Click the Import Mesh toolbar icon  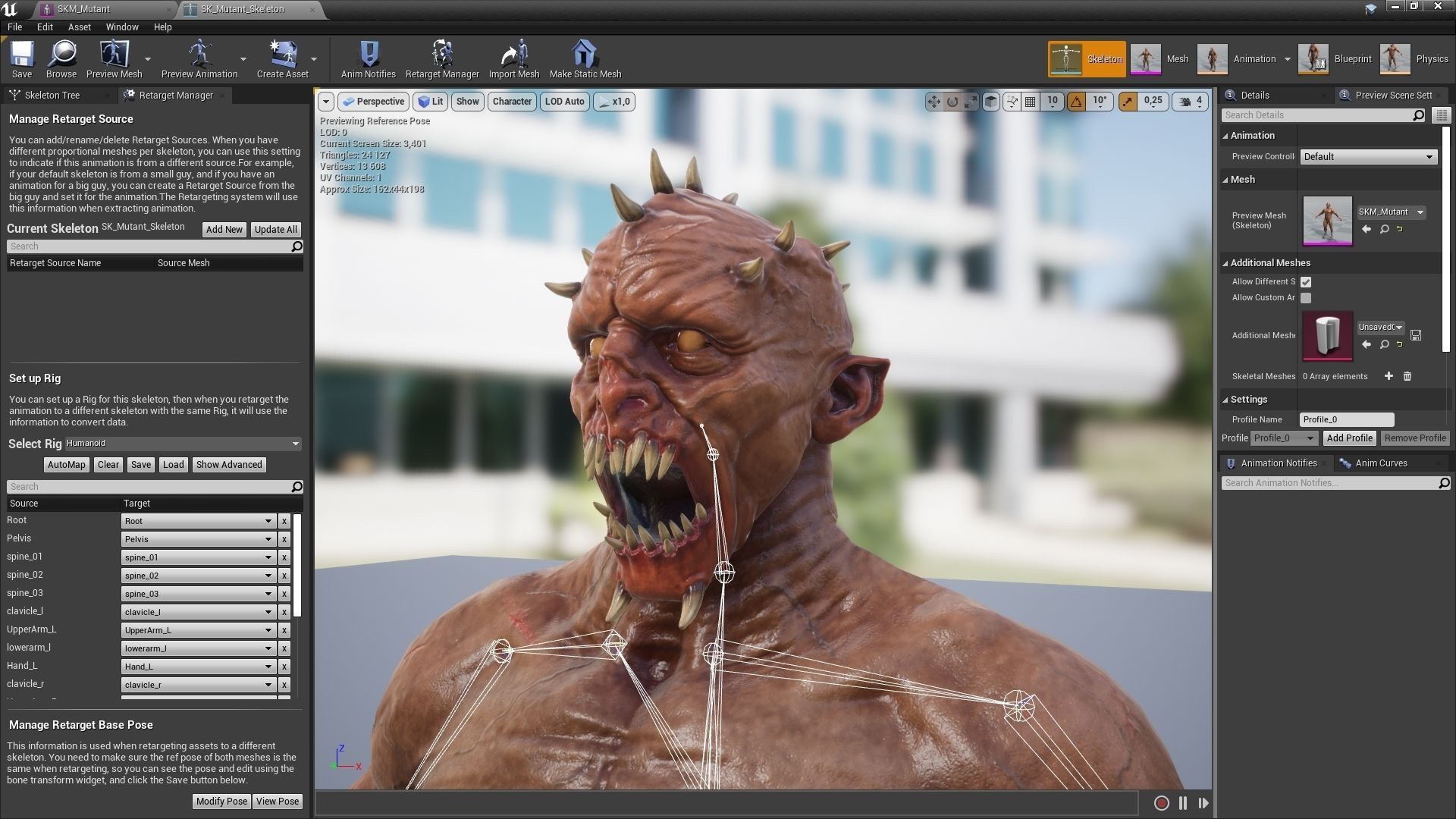pos(514,58)
